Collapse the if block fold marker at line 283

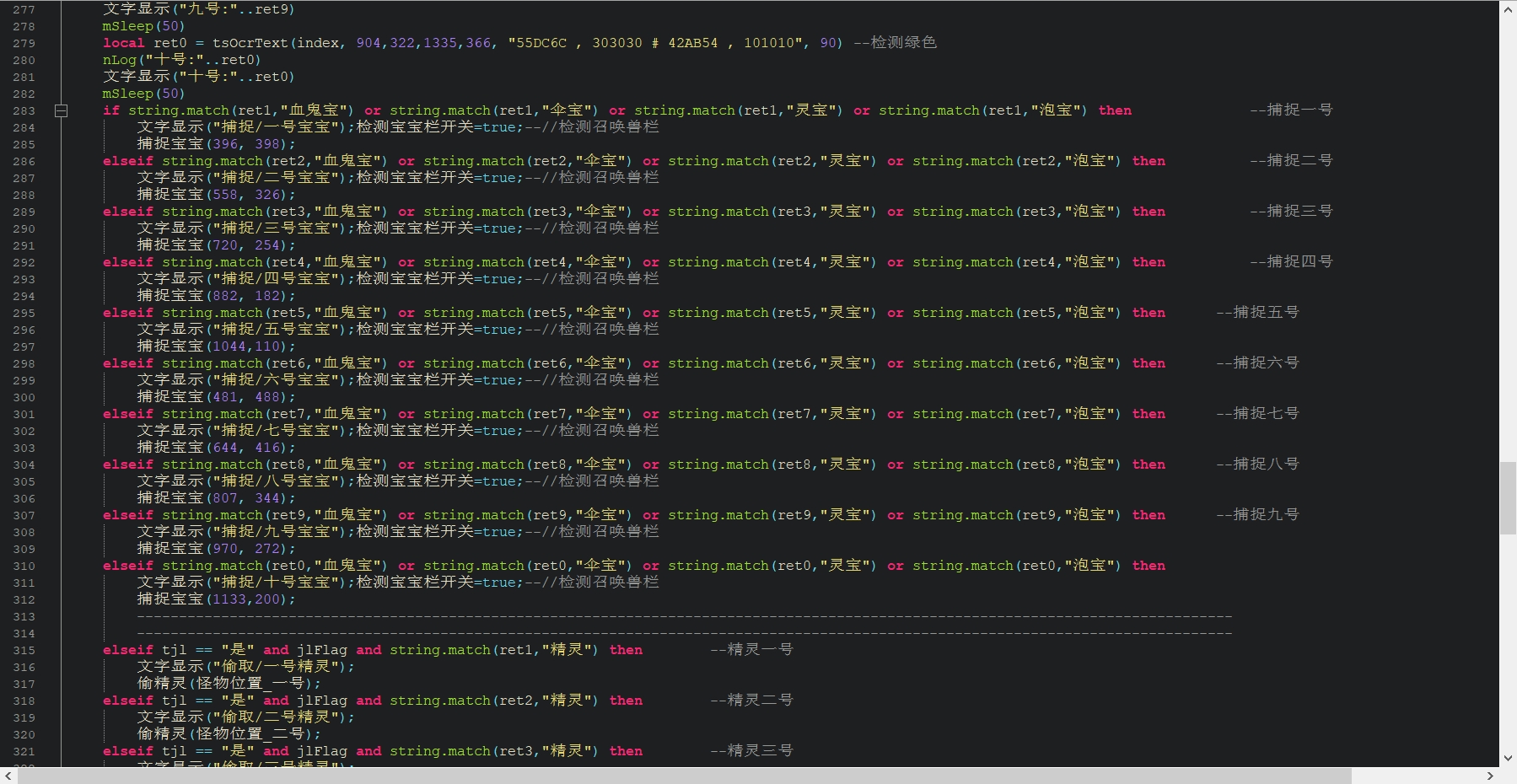coord(61,110)
